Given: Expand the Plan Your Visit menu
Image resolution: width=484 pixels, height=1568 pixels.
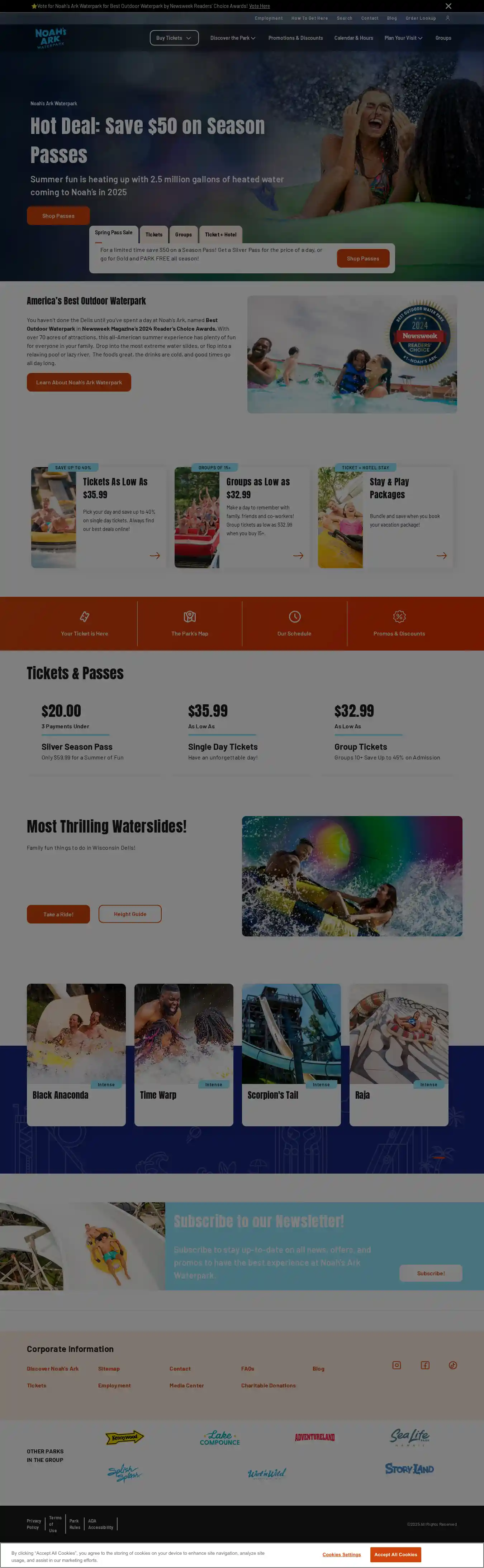Looking at the screenshot, I should 403,38.
